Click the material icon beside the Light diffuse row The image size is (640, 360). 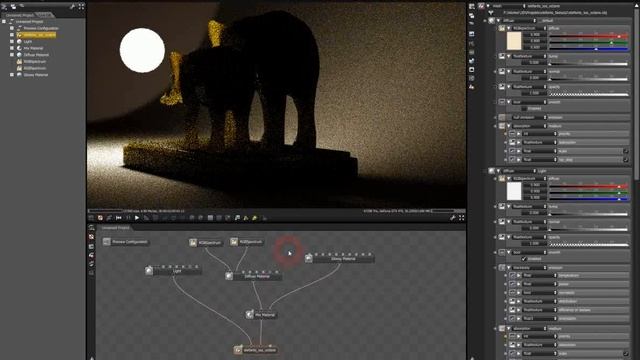point(492,171)
